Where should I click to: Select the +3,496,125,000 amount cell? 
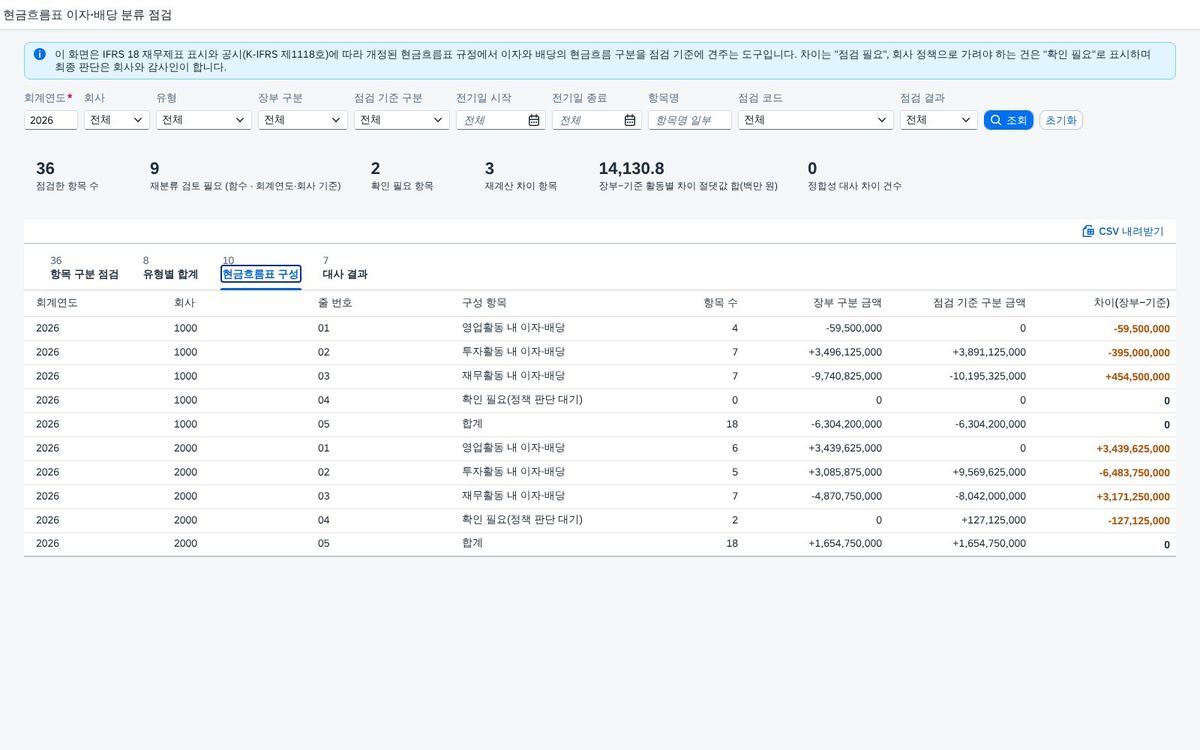845,352
